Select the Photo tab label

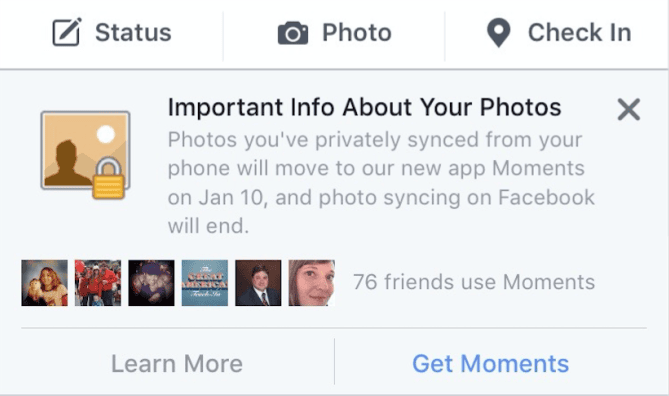pos(357,32)
